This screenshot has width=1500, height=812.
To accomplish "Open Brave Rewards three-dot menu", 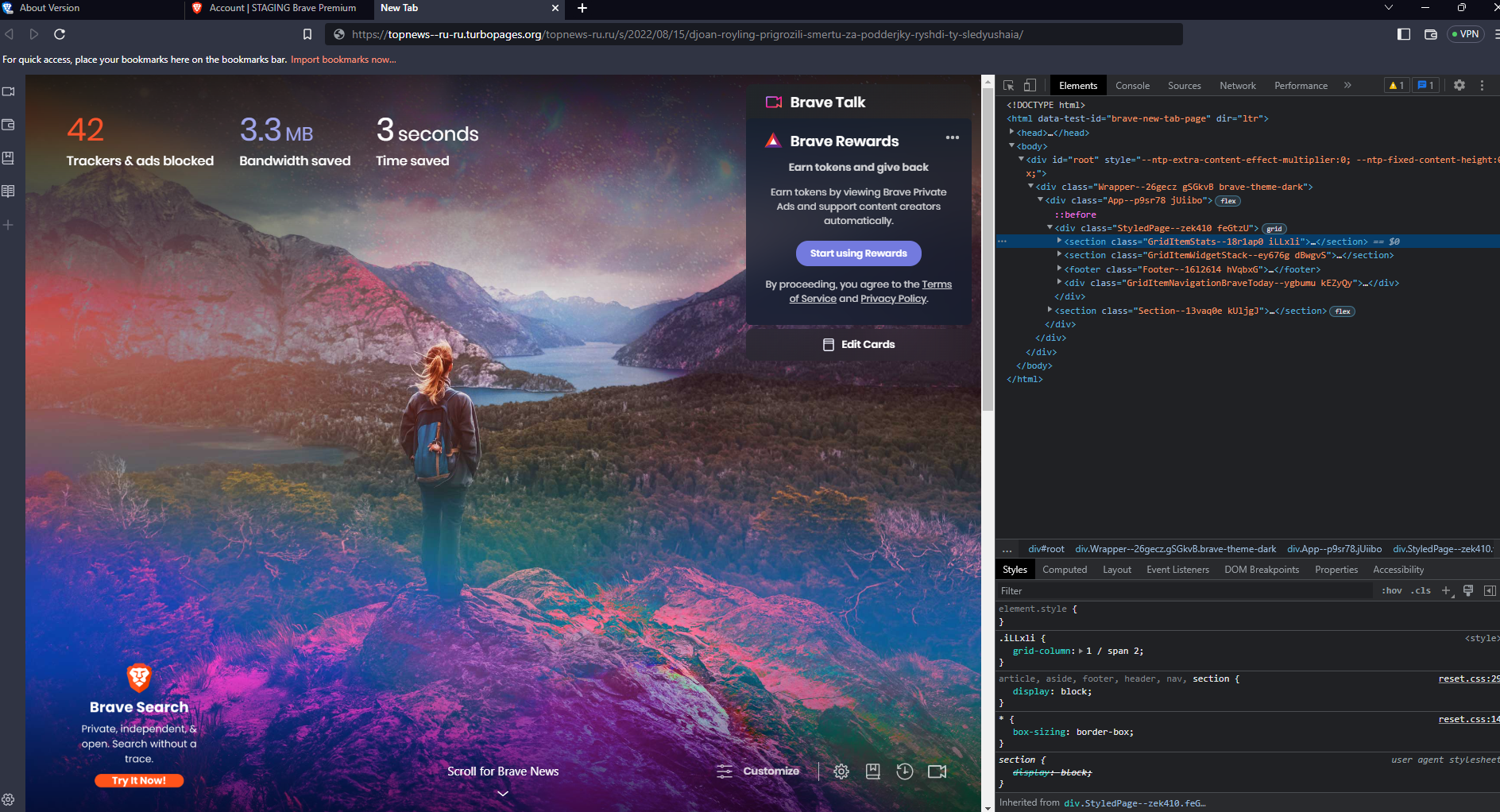I will [x=953, y=137].
